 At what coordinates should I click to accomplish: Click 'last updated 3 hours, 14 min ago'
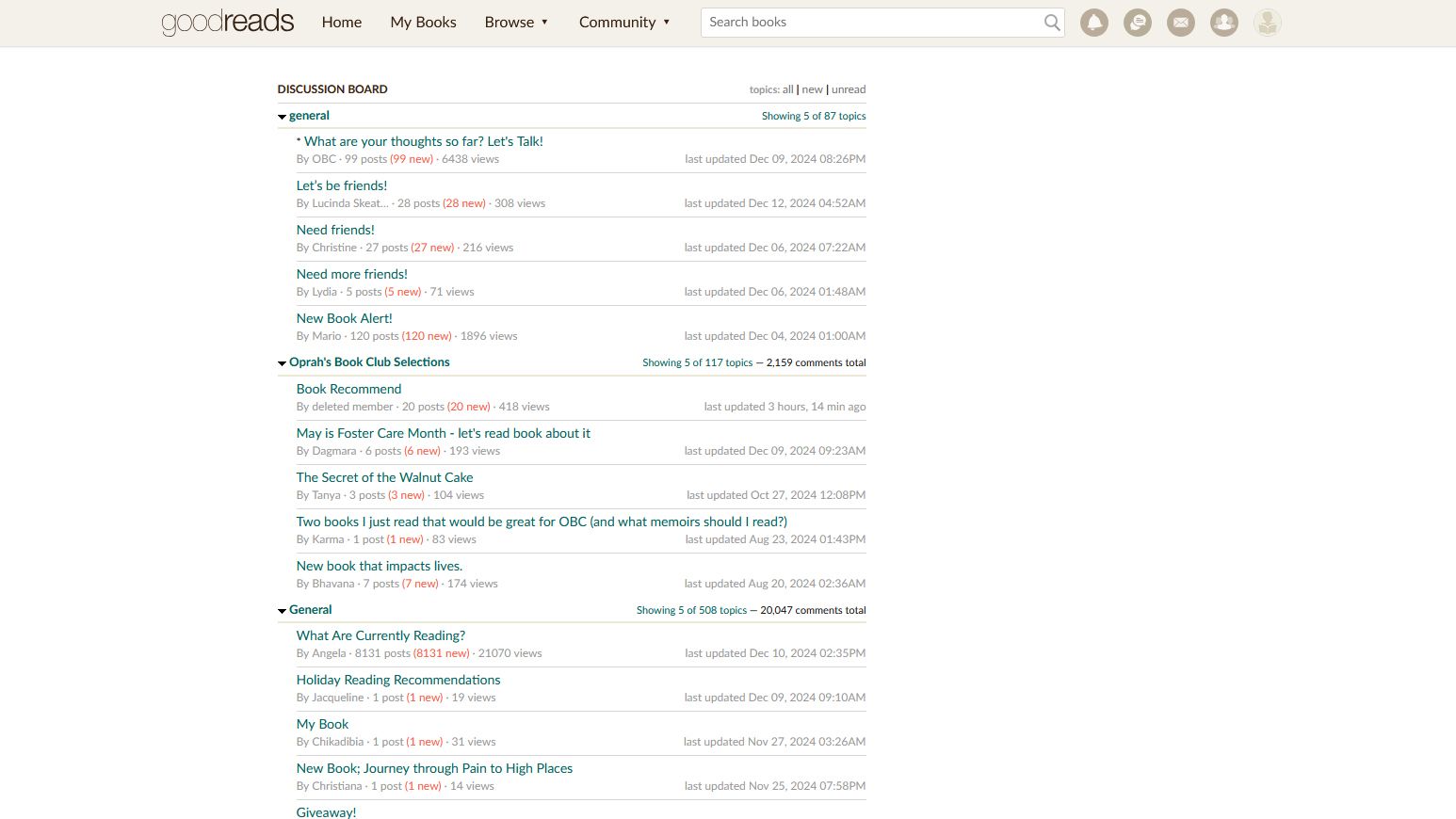click(785, 407)
